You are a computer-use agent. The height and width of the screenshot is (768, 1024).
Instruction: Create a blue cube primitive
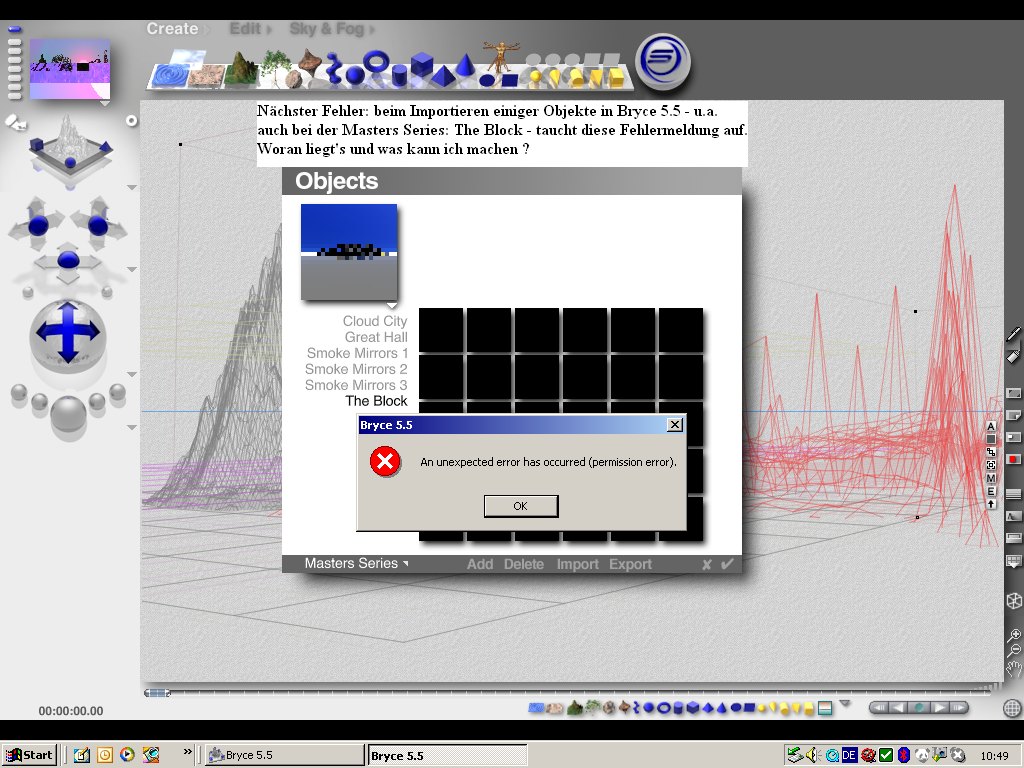[x=422, y=64]
